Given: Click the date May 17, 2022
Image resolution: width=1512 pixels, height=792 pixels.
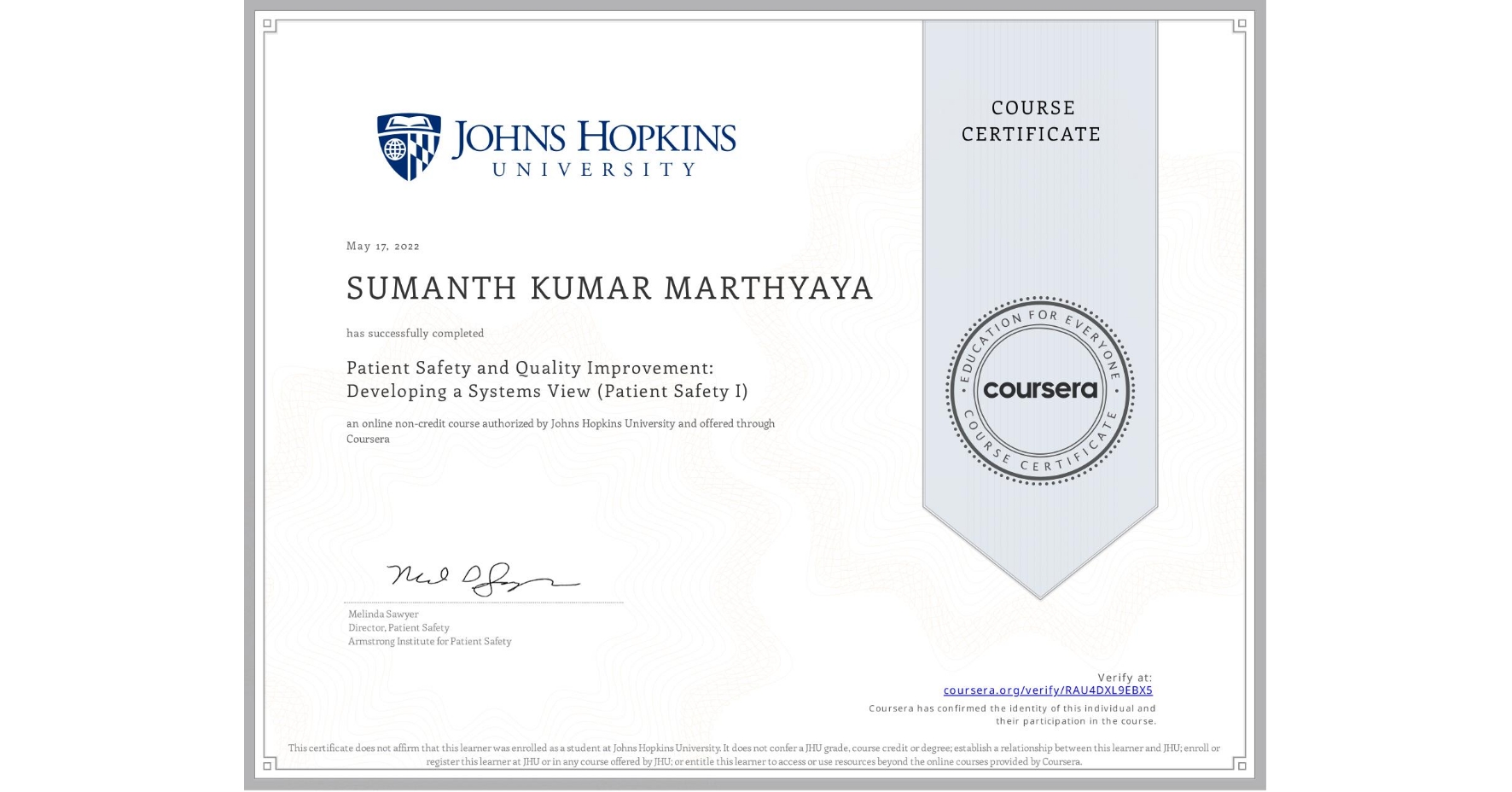Looking at the screenshot, I should pyautogui.click(x=382, y=246).
